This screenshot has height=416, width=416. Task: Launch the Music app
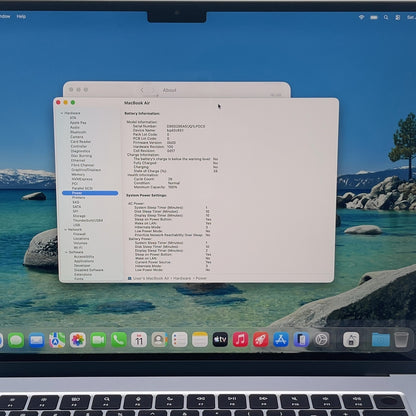click(x=241, y=340)
